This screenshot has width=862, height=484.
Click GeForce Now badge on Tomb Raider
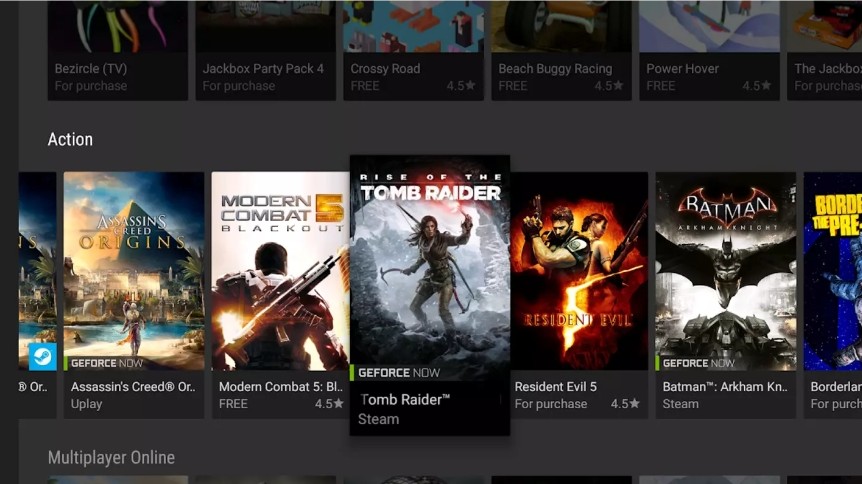coord(397,372)
